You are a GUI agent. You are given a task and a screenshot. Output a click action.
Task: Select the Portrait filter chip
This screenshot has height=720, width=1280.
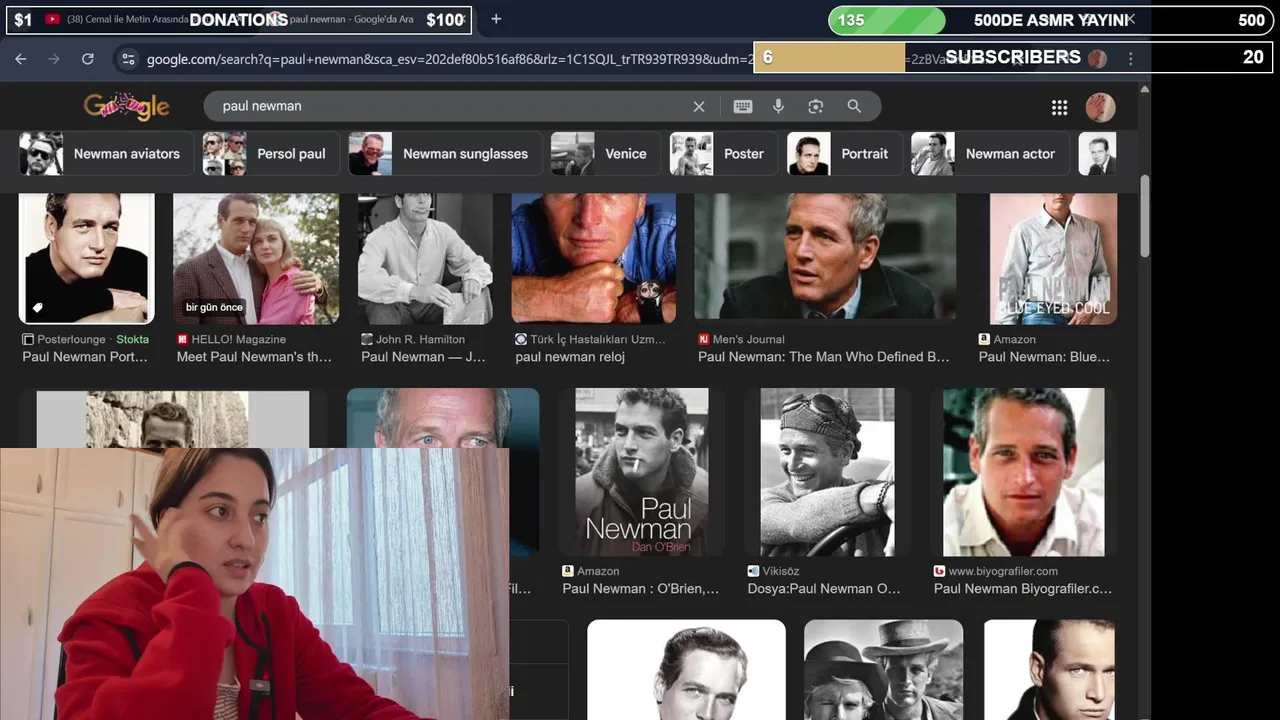844,154
